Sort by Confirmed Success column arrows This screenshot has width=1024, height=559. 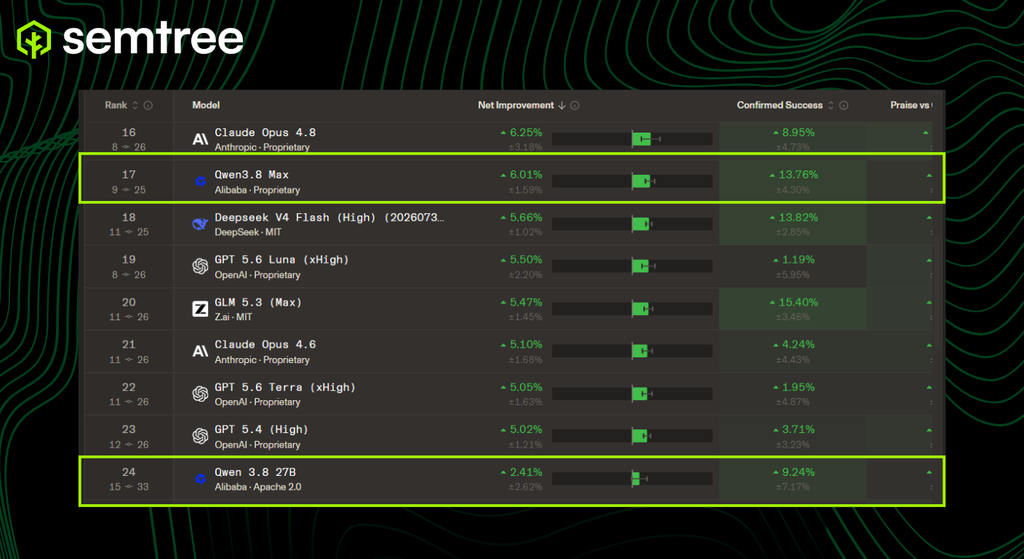(831, 105)
